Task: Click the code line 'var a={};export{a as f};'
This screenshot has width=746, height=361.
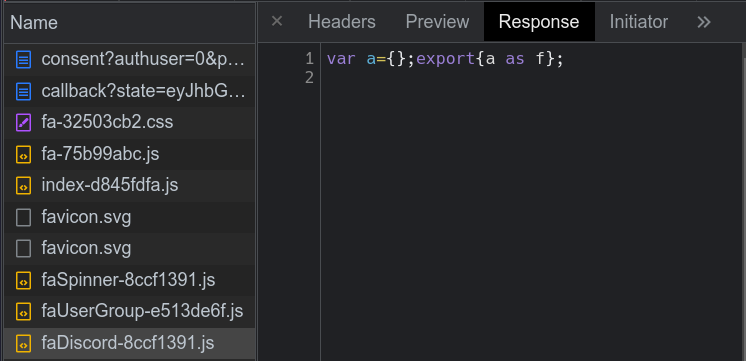Action: click(x=445, y=59)
